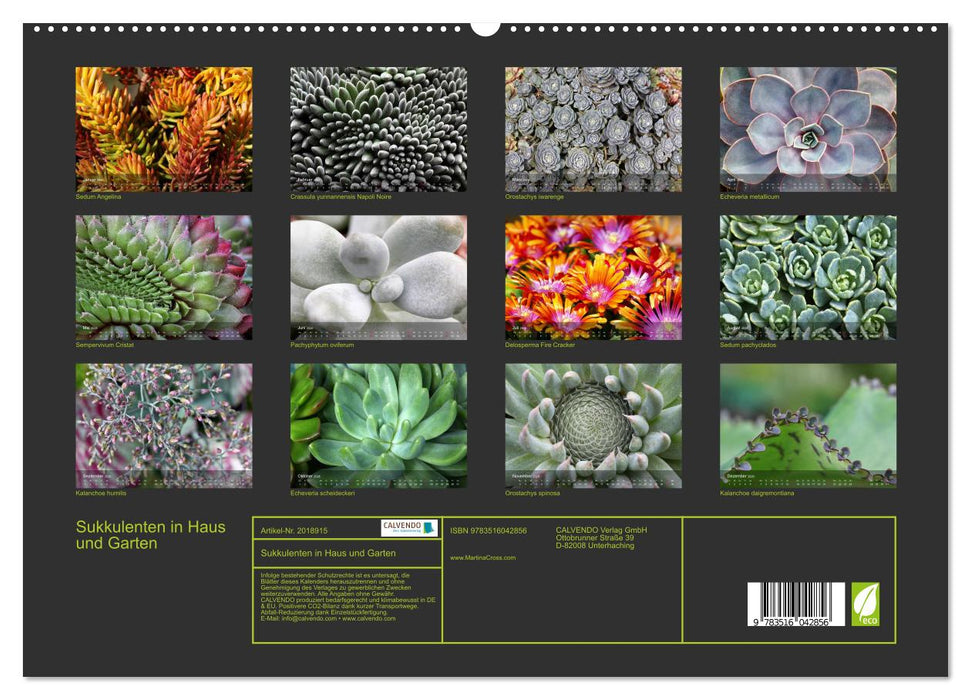Select the Crassula yunnanensis Napoli Noire image
The width and height of the screenshot is (971, 700).
(x=378, y=129)
